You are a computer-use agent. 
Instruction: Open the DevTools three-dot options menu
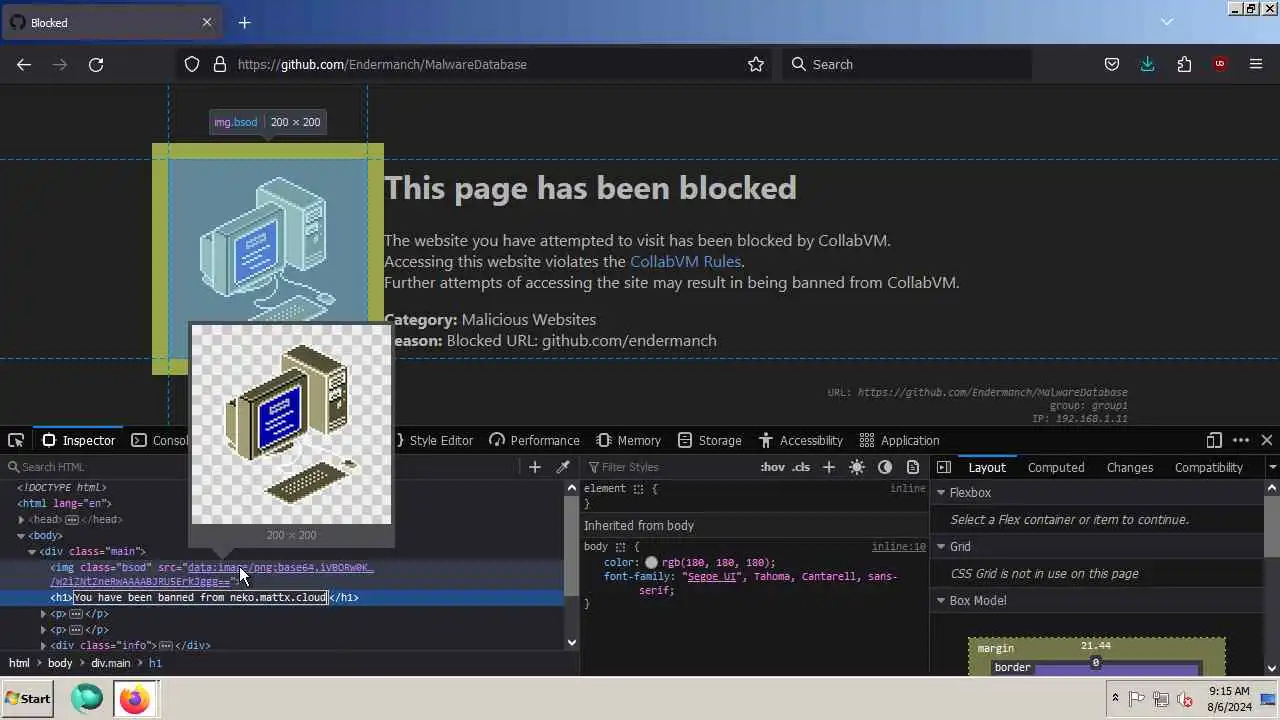[1241, 440]
